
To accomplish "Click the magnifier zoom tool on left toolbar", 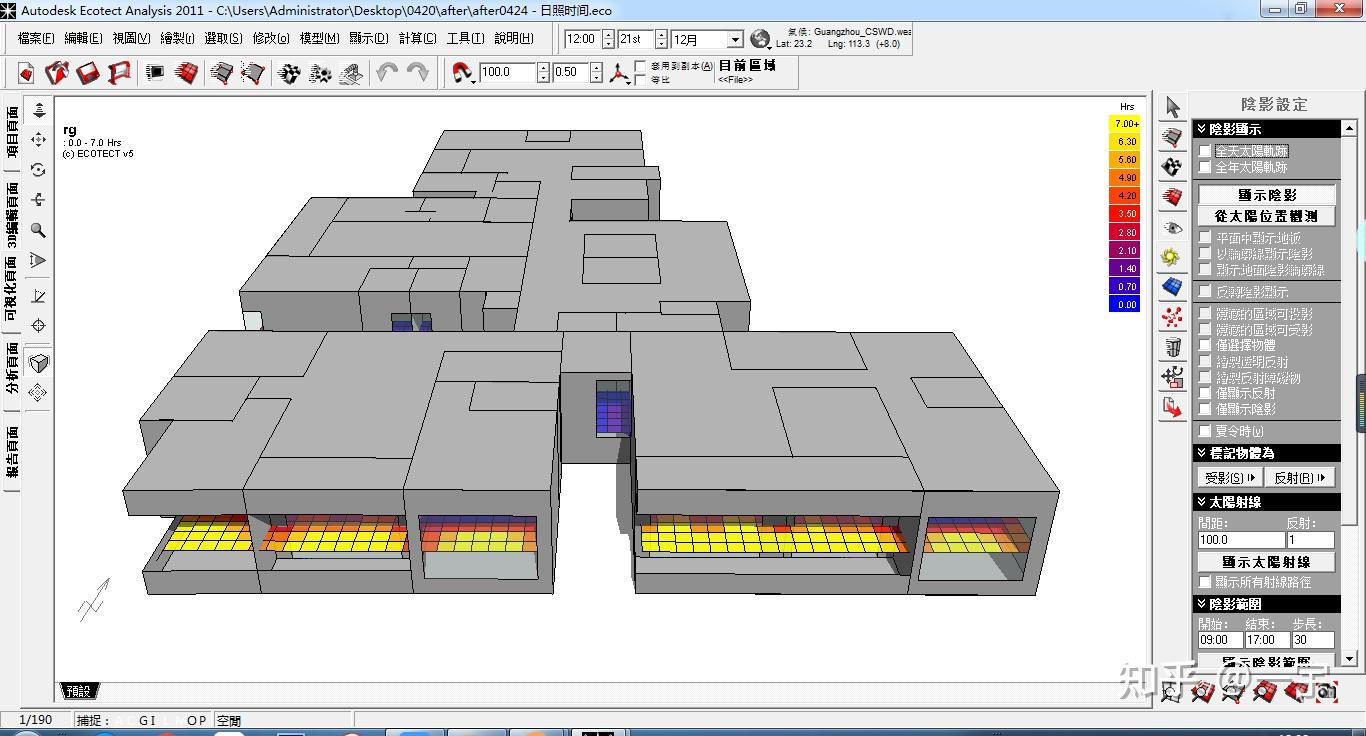I will (x=39, y=230).
